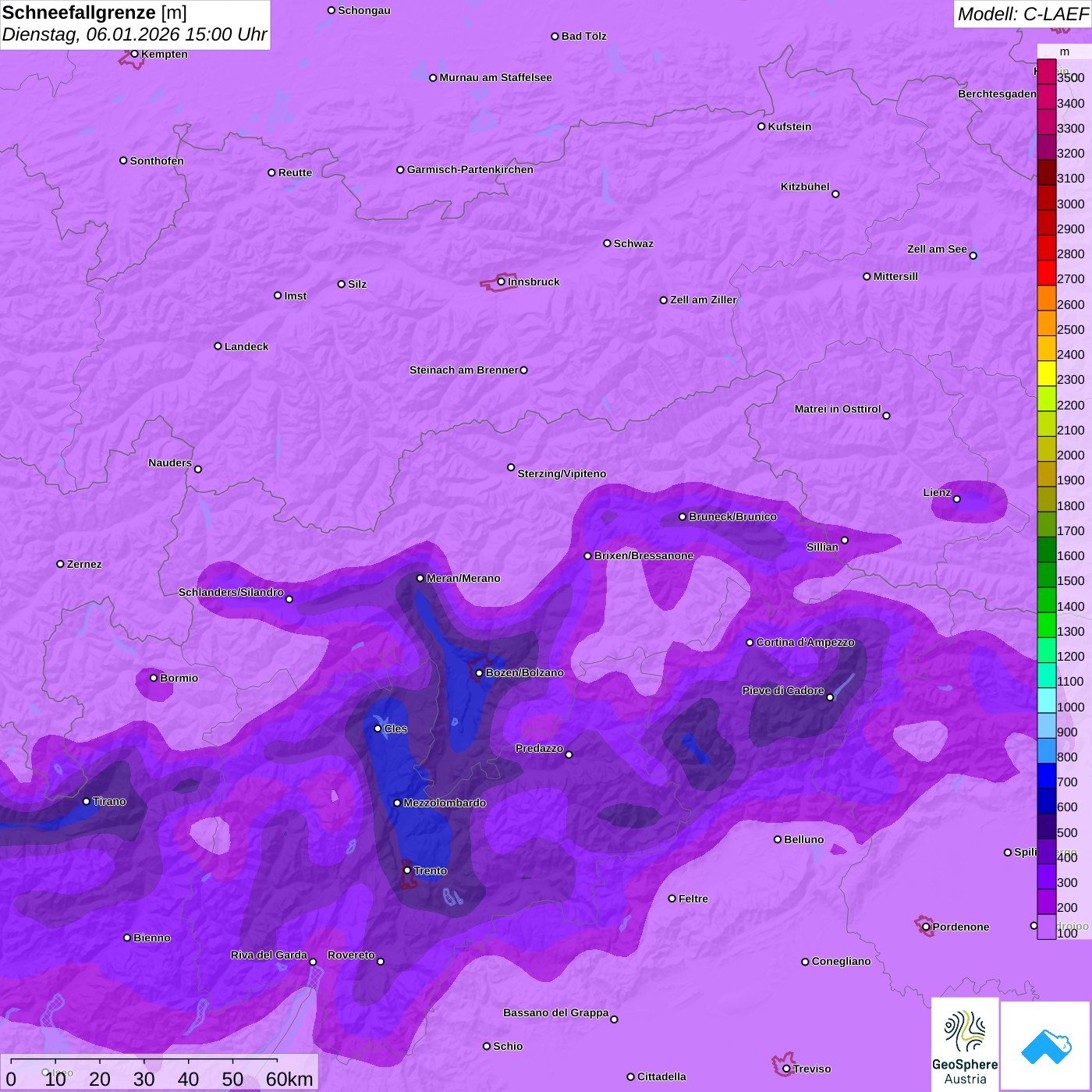Viewport: 1092px width, 1092px height.
Task: Click the Innsbruck city marker
Action: (501, 282)
